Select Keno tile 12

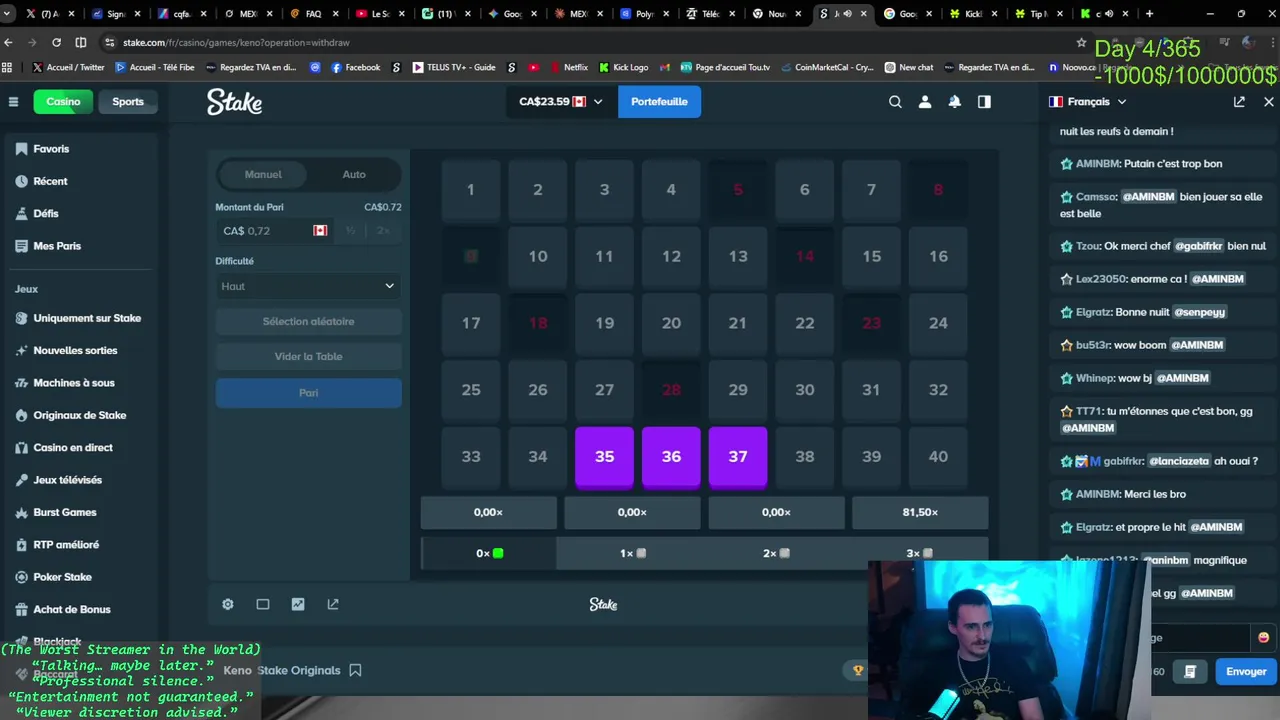[x=671, y=257]
